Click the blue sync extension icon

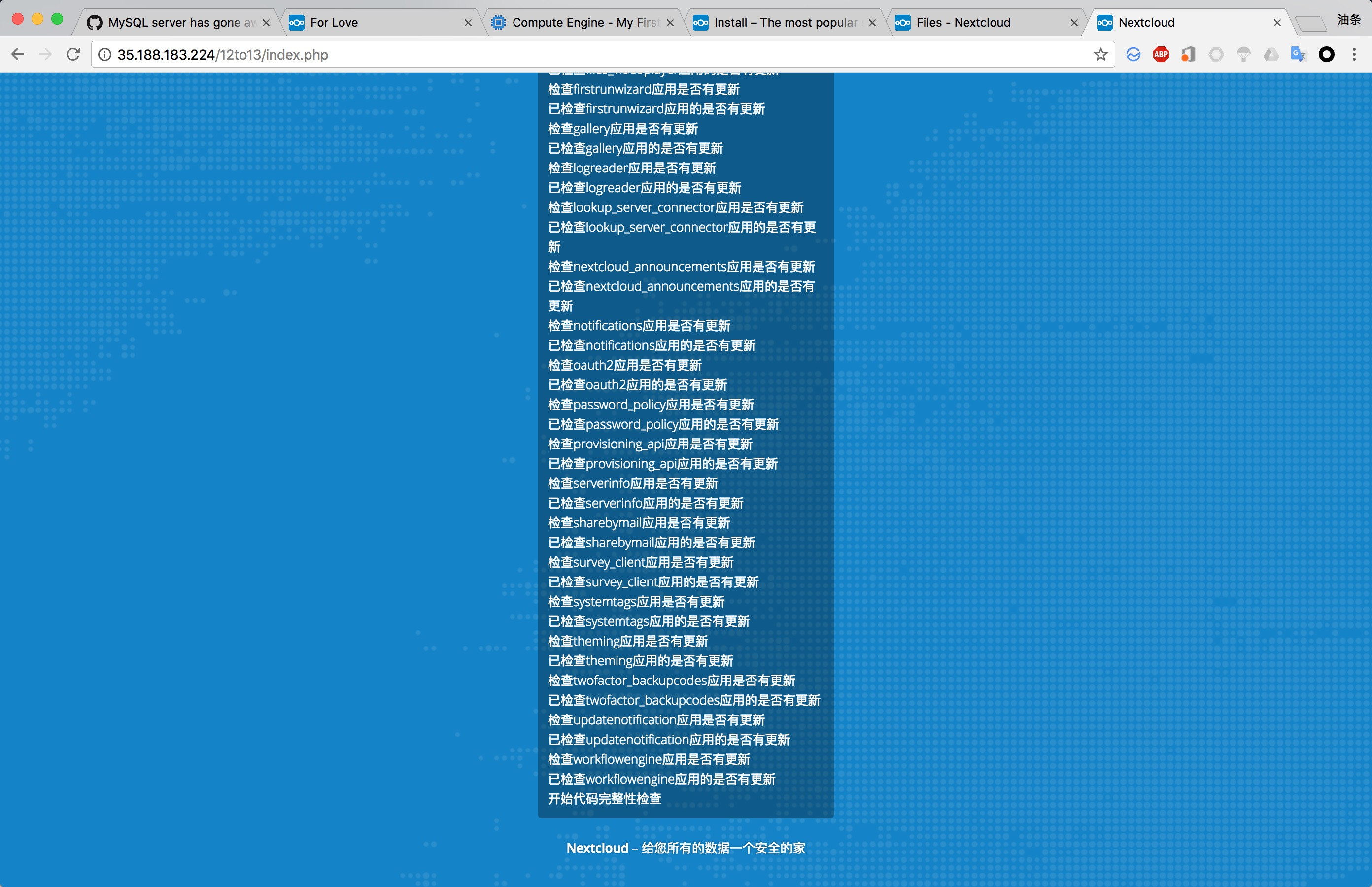coord(1133,54)
